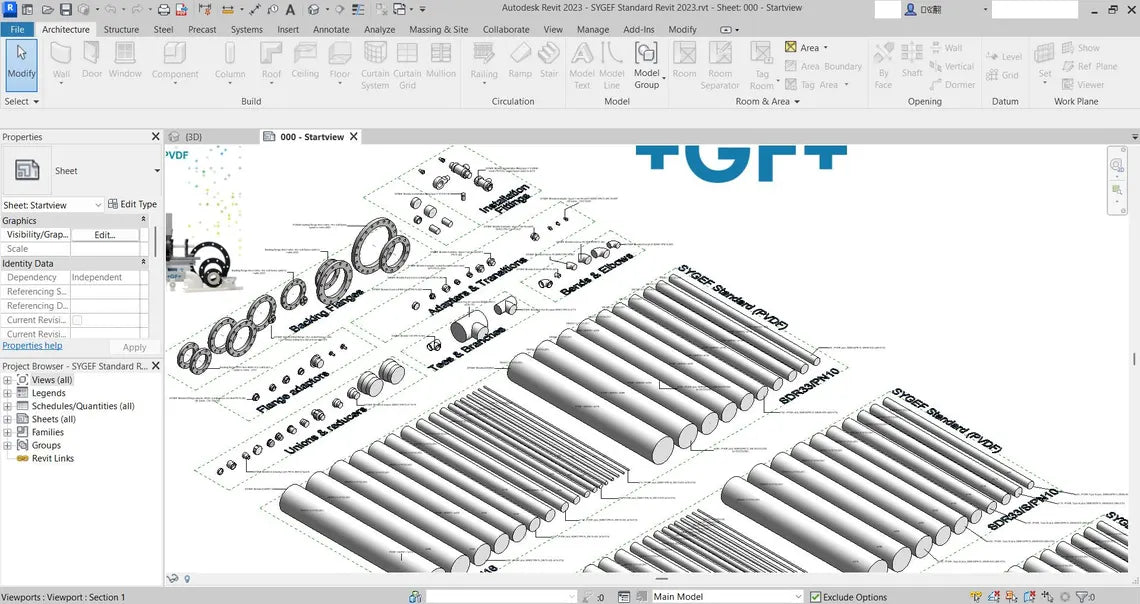Click the search field in title bar
1140x604 pixels.
pos(1034,9)
